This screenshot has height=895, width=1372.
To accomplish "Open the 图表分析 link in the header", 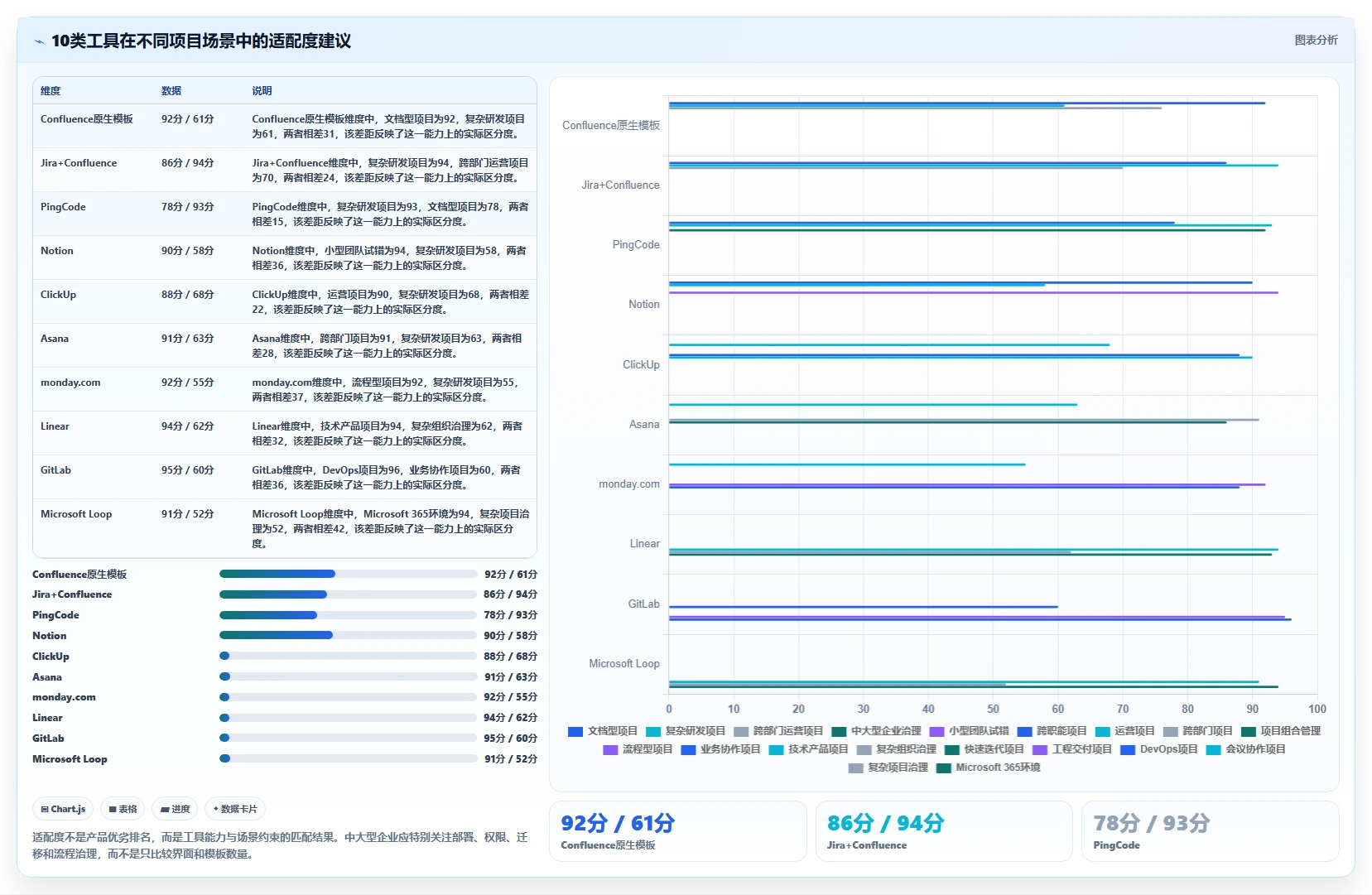I will (1316, 40).
